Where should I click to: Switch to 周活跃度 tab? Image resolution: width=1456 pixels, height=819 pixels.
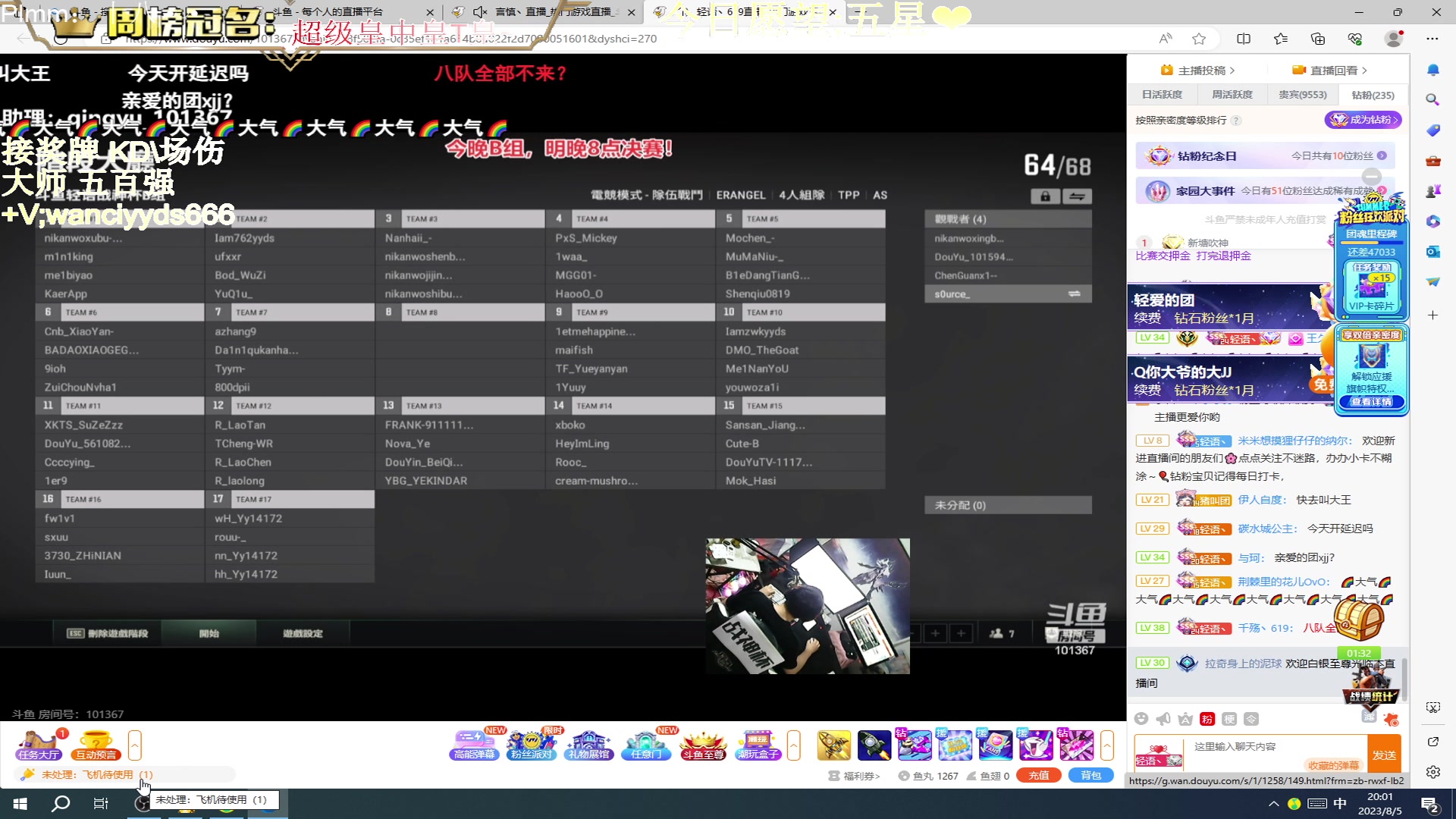pos(1232,95)
